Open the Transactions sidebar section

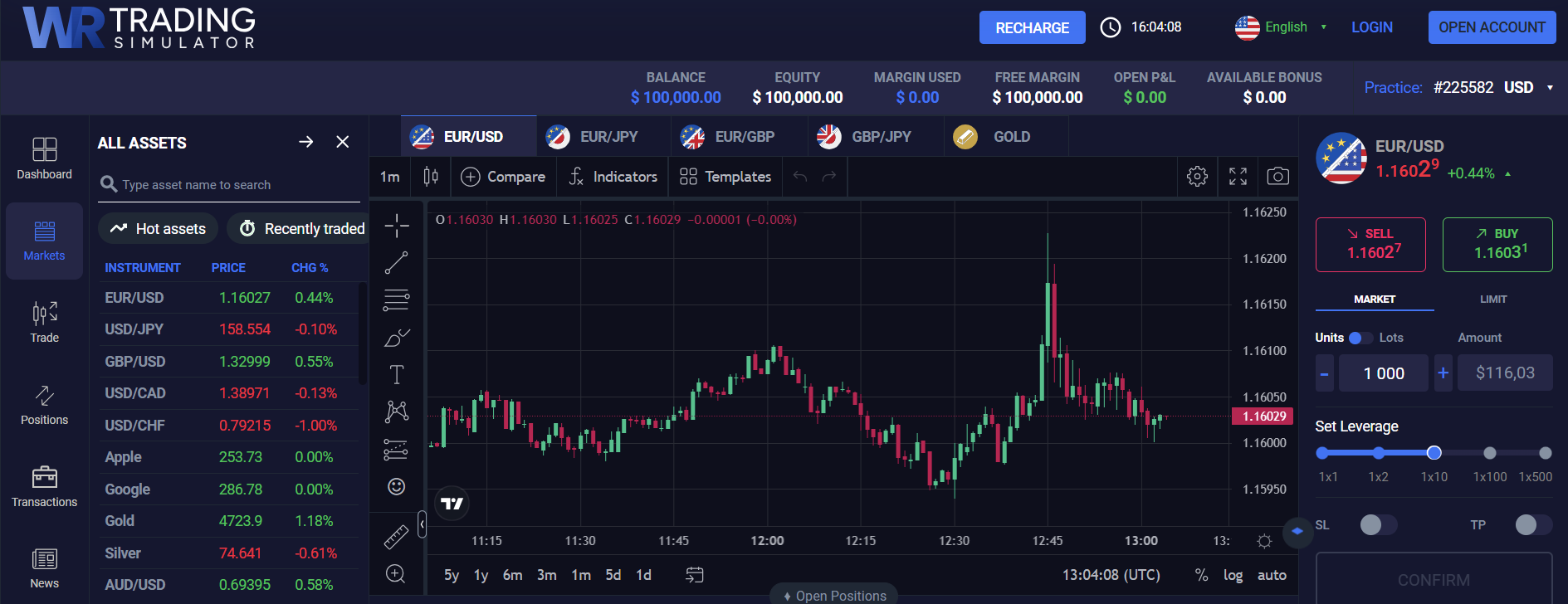point(44,486)
